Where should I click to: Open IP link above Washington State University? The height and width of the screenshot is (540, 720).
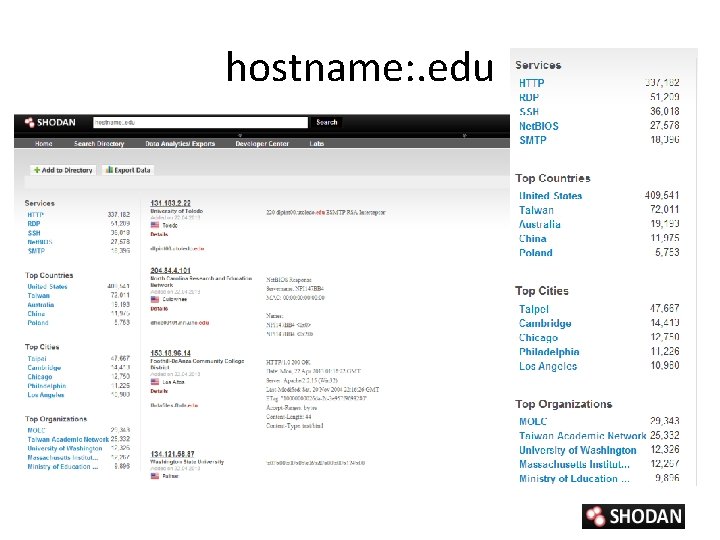[172, 453]
